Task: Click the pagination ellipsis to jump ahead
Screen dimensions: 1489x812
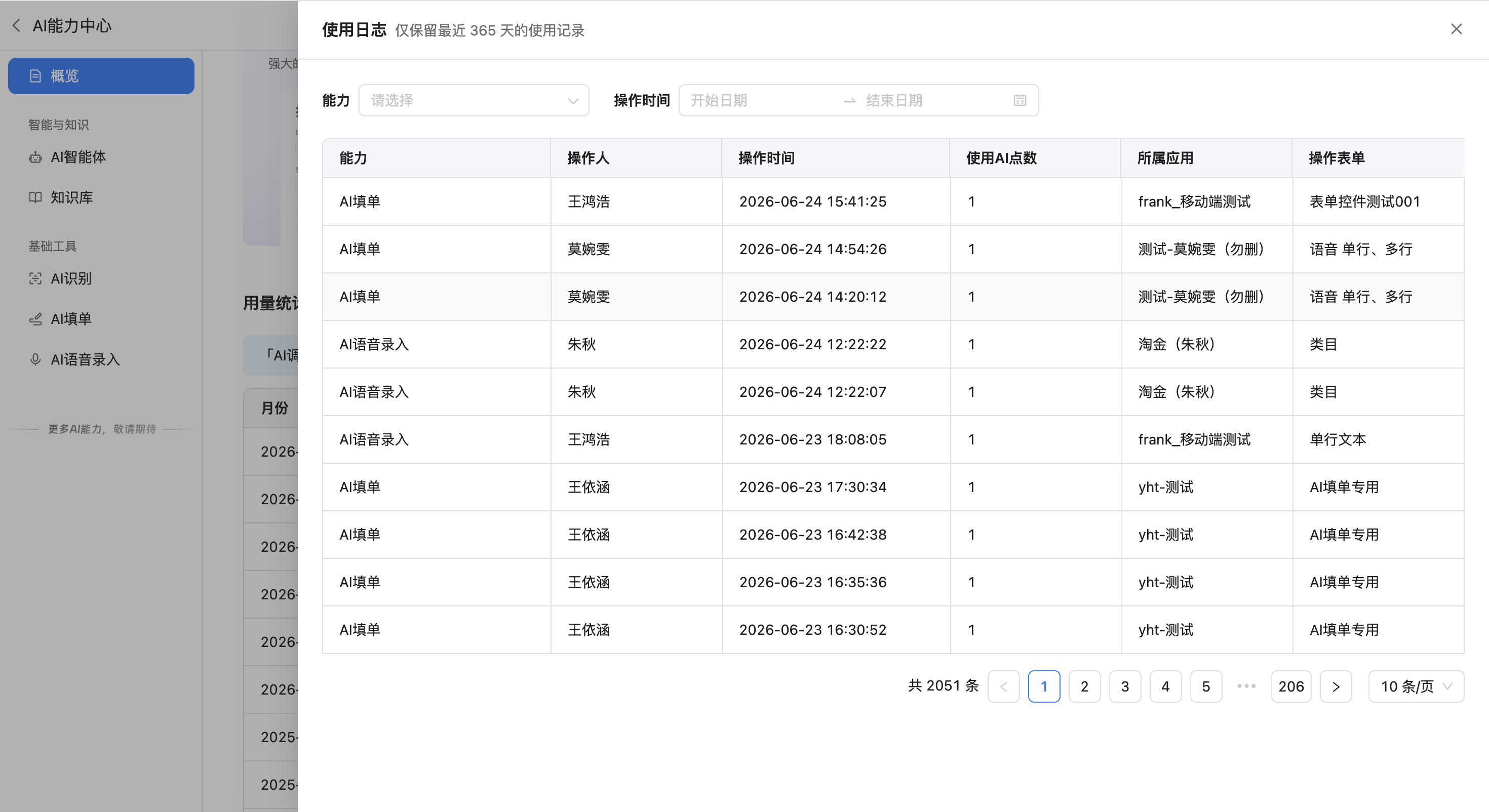Action: (1246, 686)
